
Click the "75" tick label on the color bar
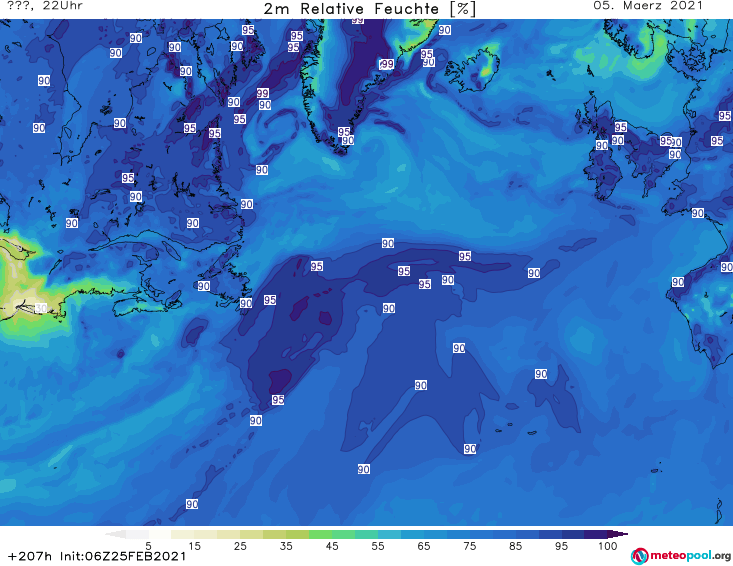point(470,546)
